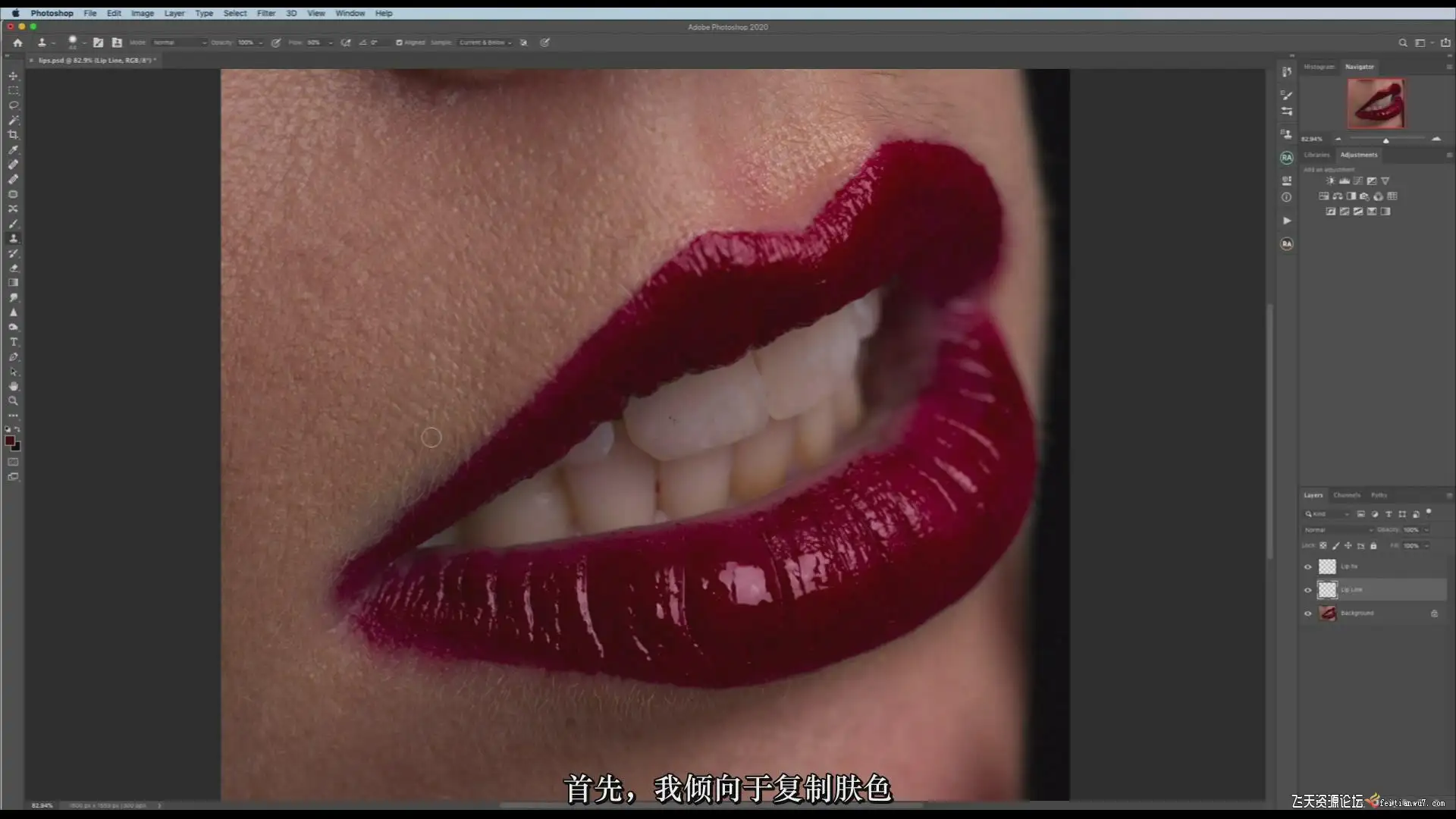This screenshot has height=819, width=1456.
Task: Open the Flow dropdown in options bar
Action: coord(330,42)
